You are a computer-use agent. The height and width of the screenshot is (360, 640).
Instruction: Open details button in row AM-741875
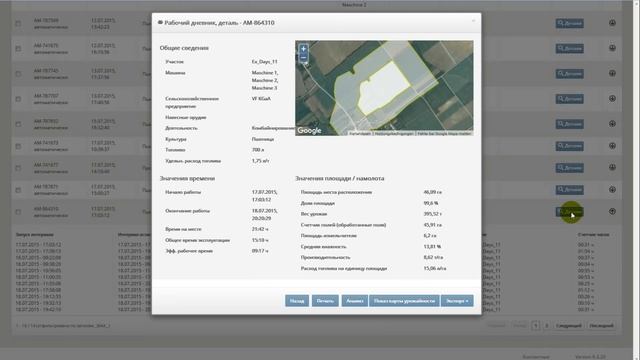569,49
